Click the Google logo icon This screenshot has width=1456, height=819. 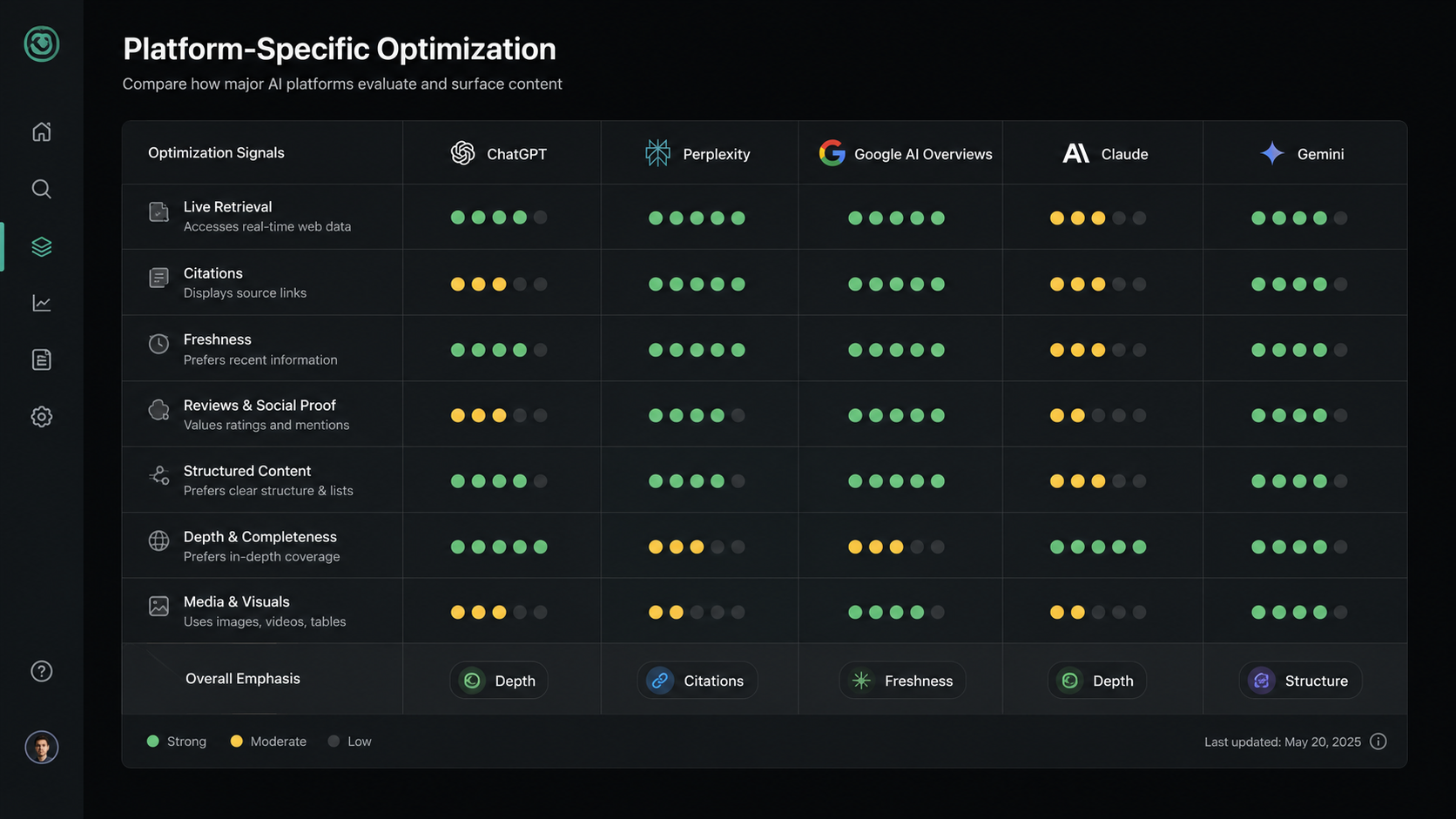point(832,153)
